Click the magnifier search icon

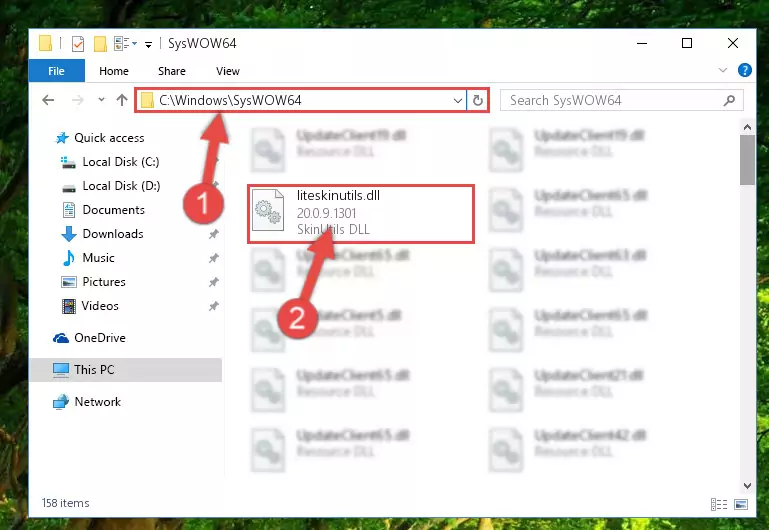(729, 101)
